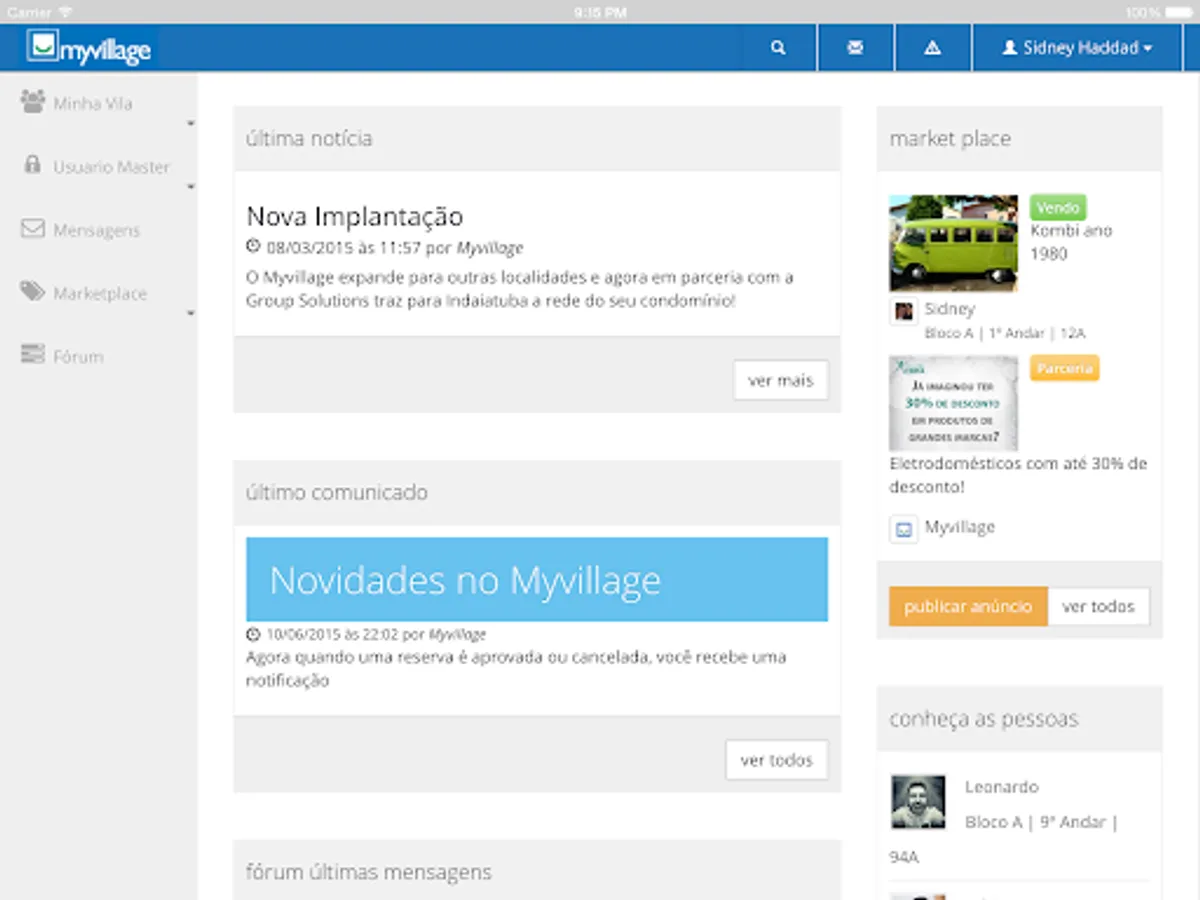The width and height of the screenshot is (1200, 900).
Task: Click the 'último comunicado' panel header
Action: 537,493
